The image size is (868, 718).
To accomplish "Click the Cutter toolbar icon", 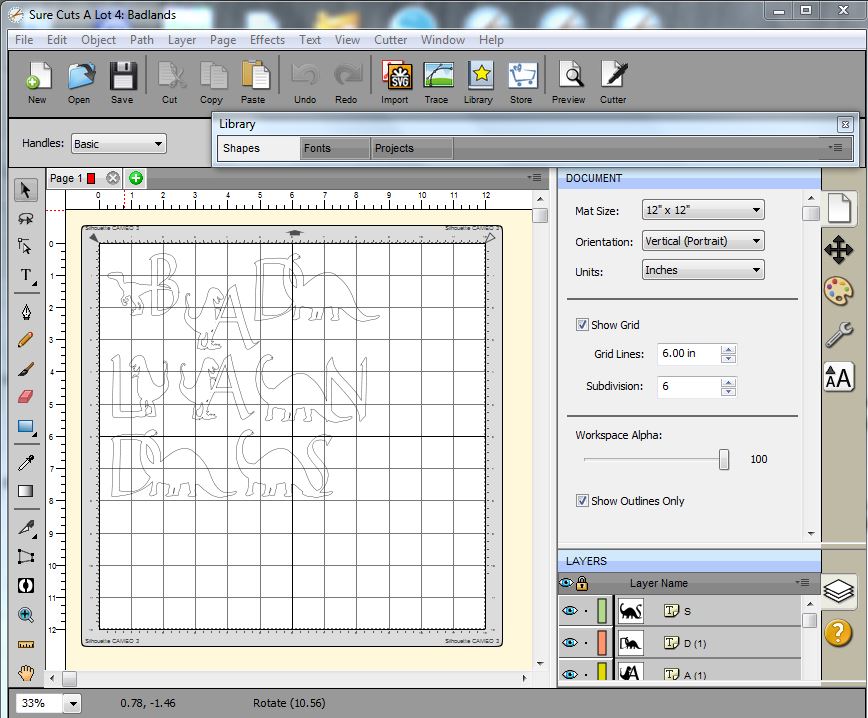I will [613, 81].
